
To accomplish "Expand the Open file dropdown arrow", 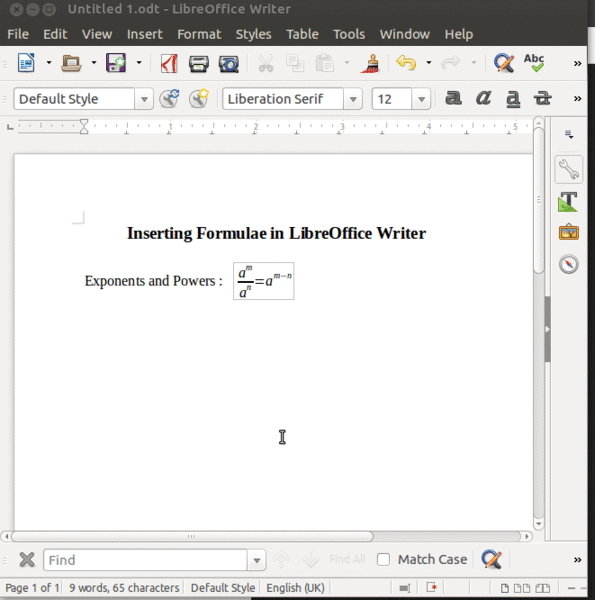I will 94,62.
